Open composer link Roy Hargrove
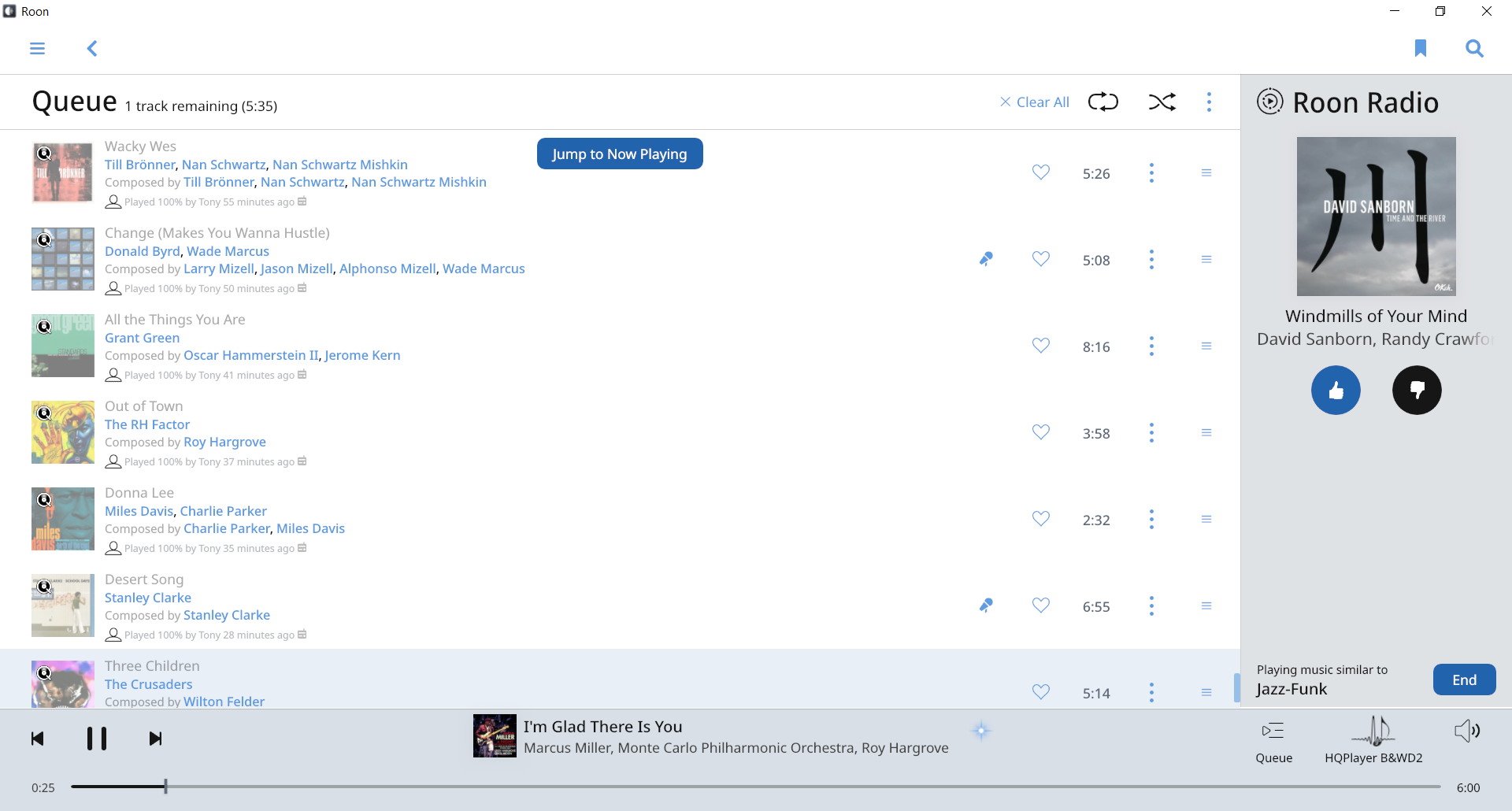 [x=224, y=442]
